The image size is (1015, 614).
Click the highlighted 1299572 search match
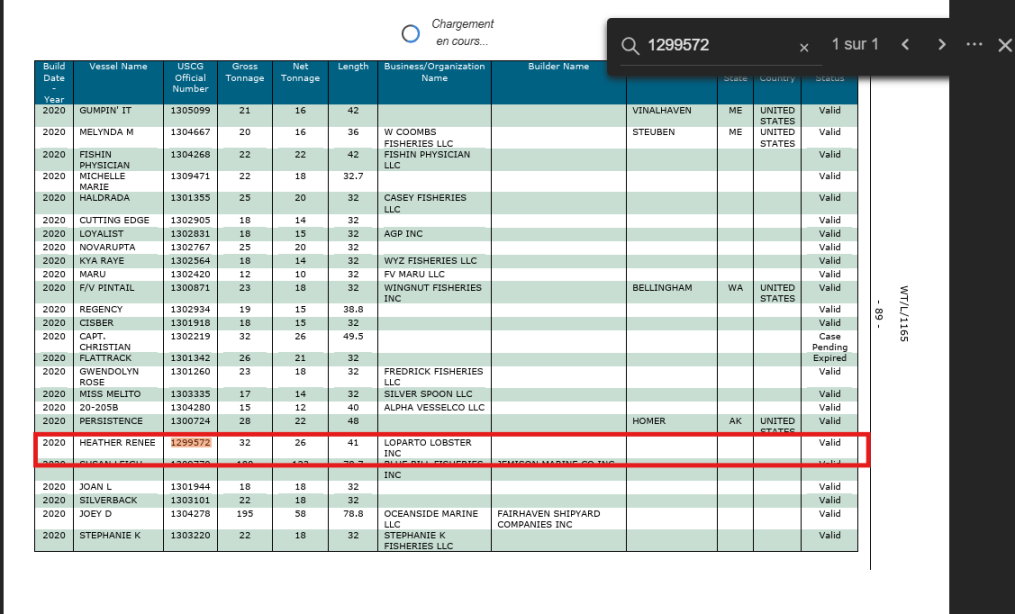click(x=190, y=442)
